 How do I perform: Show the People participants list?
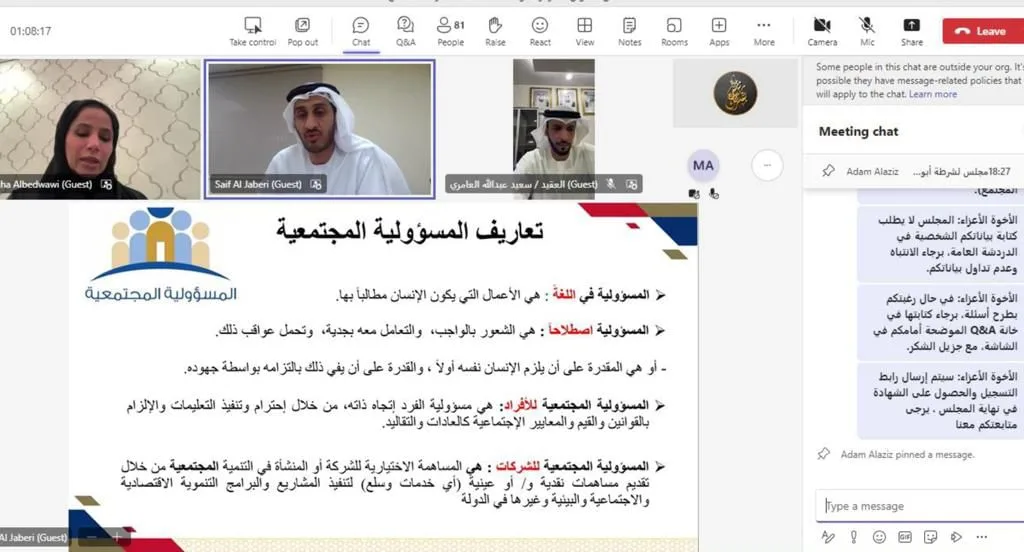pyautogui.click(x=450, y=30)
